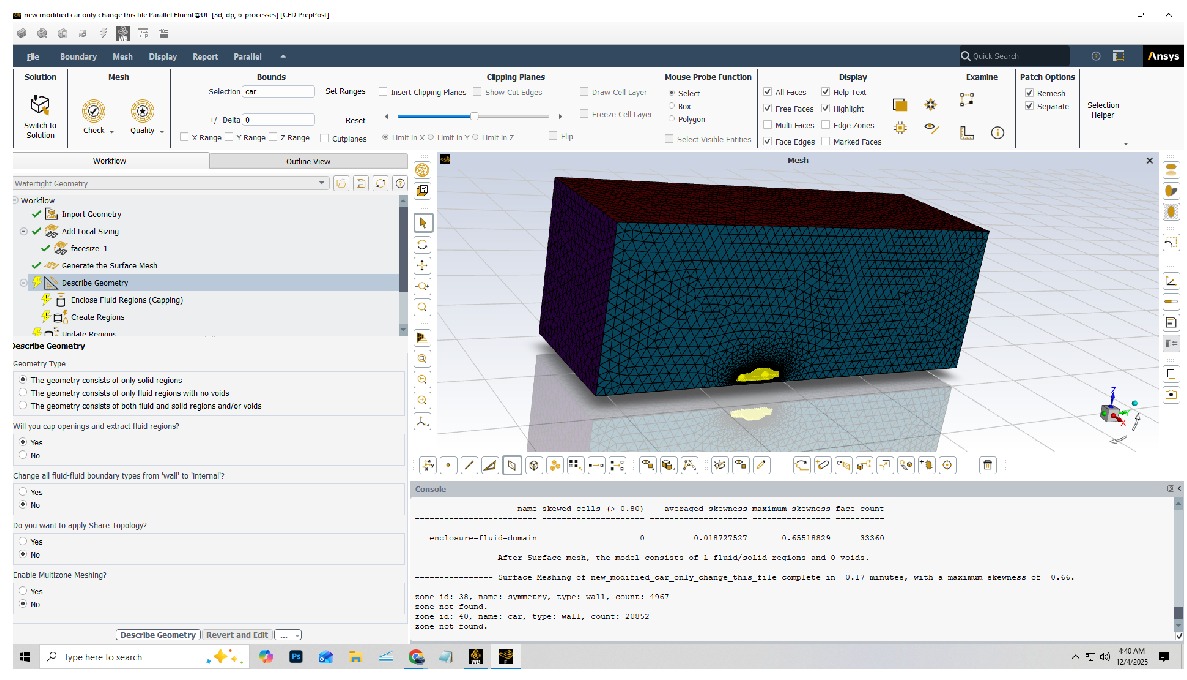This screenshot has width=1187, height=680.
Task: Click the Display eye-slash hide icon
Action: pos(931,128)
